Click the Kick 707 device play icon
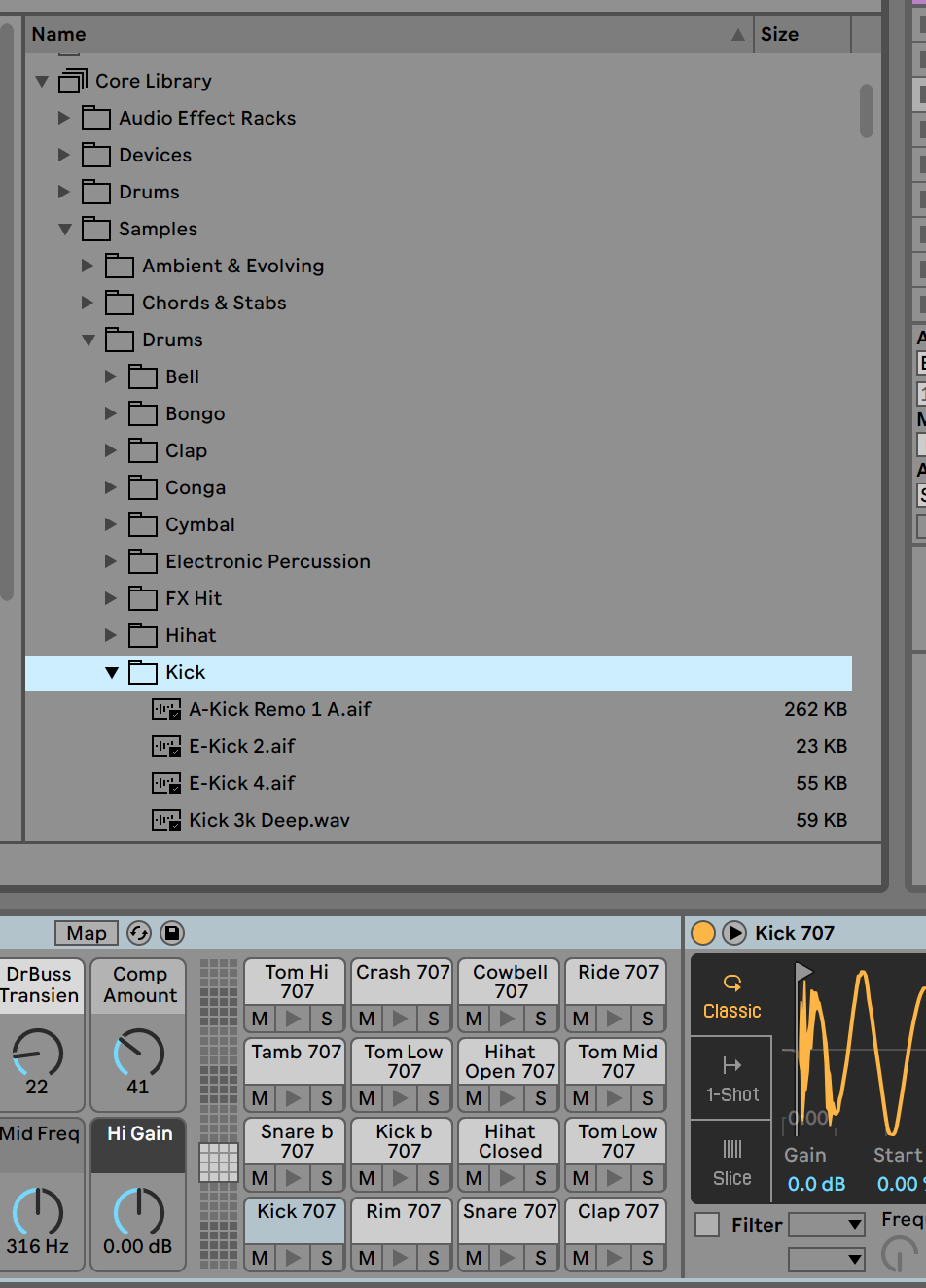Image resolution: width=926 pixels, height=1288 pixels. coord(734,933)
